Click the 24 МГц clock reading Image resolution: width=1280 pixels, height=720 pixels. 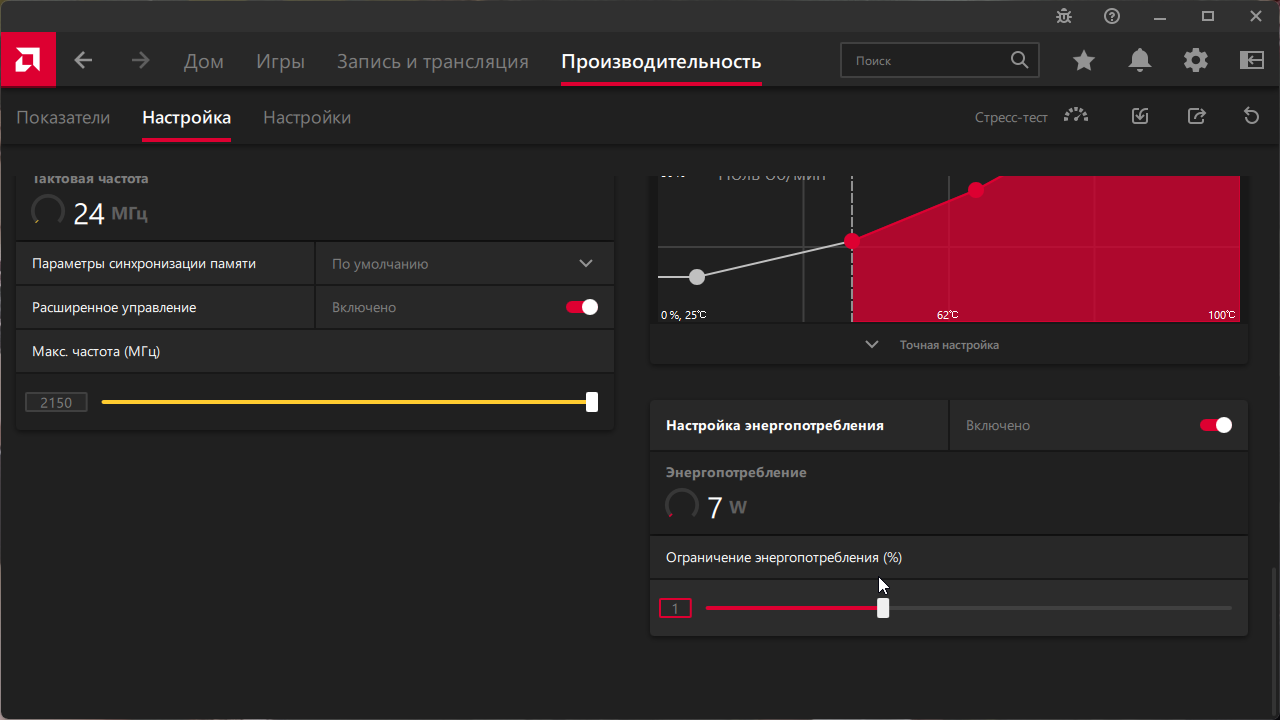(110, 213)
